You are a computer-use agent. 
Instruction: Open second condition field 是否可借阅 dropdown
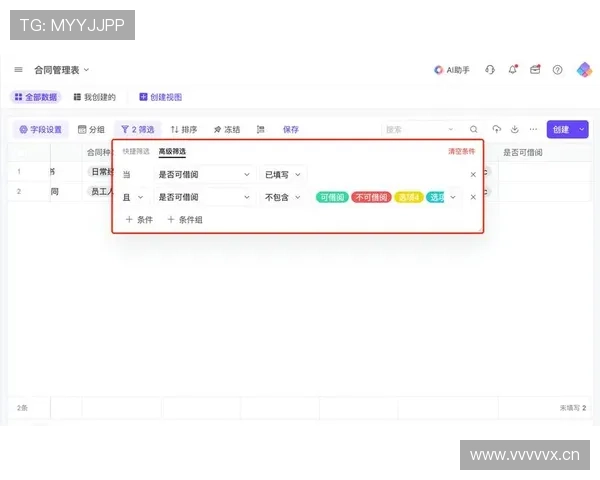point(204,198)
